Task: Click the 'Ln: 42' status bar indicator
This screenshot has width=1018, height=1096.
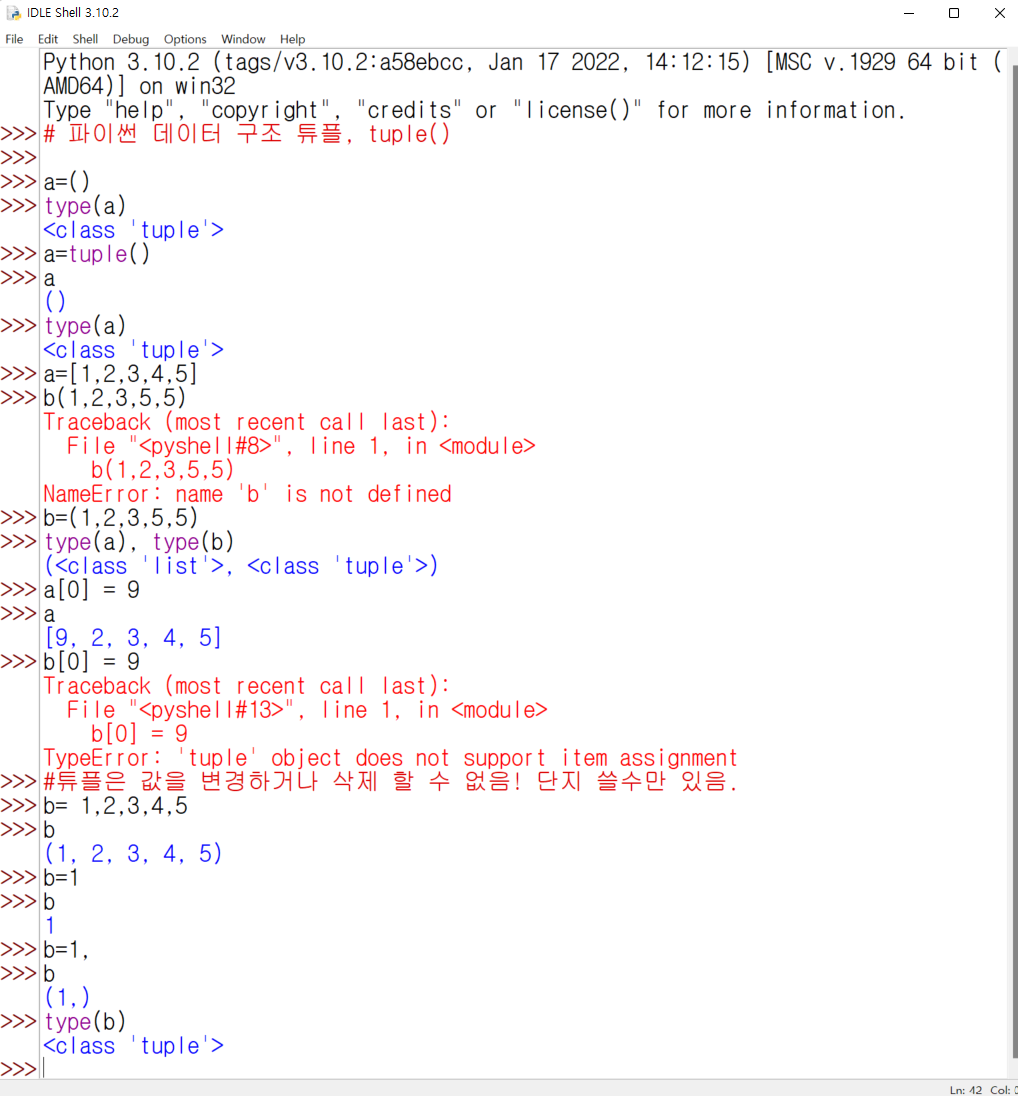Action: 966,1090
